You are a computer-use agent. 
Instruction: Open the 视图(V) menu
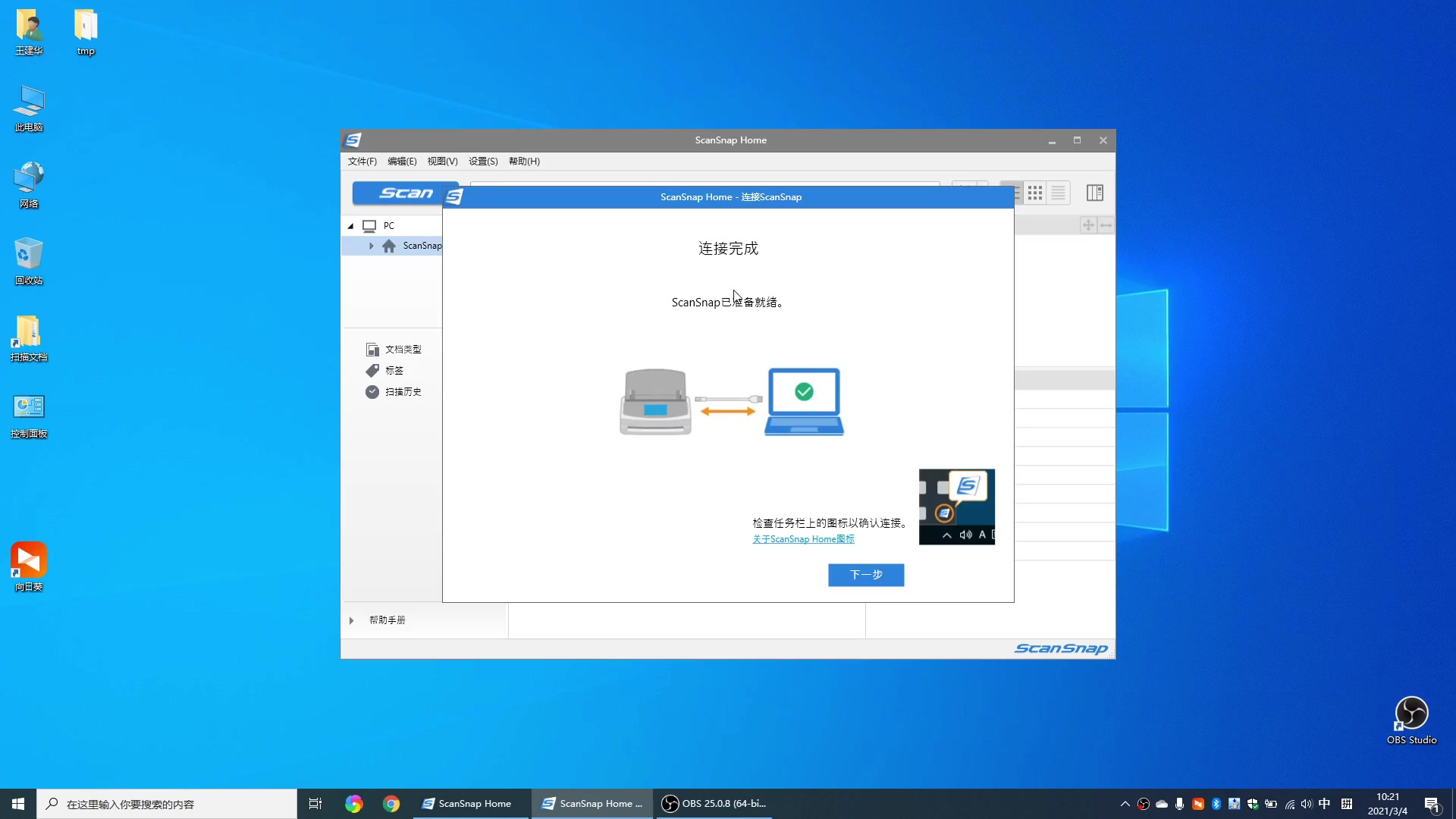(442, 162)
